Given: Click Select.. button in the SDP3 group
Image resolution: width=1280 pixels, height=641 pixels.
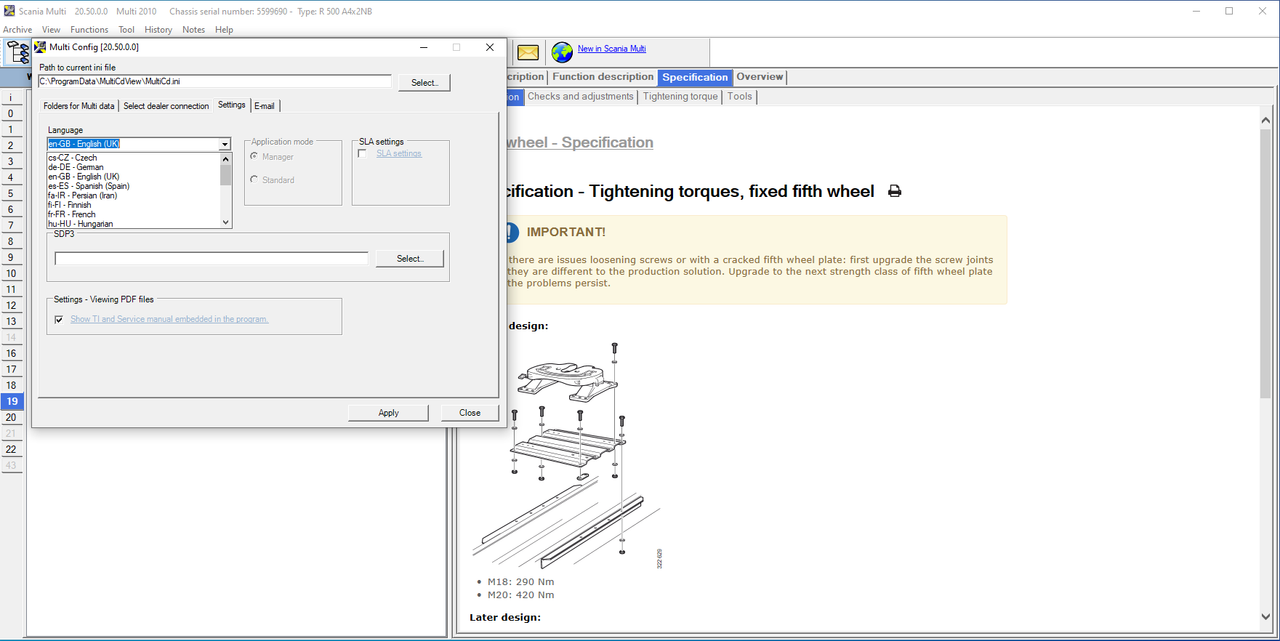Looking at the screenshot, I should (x=410, y=258).
